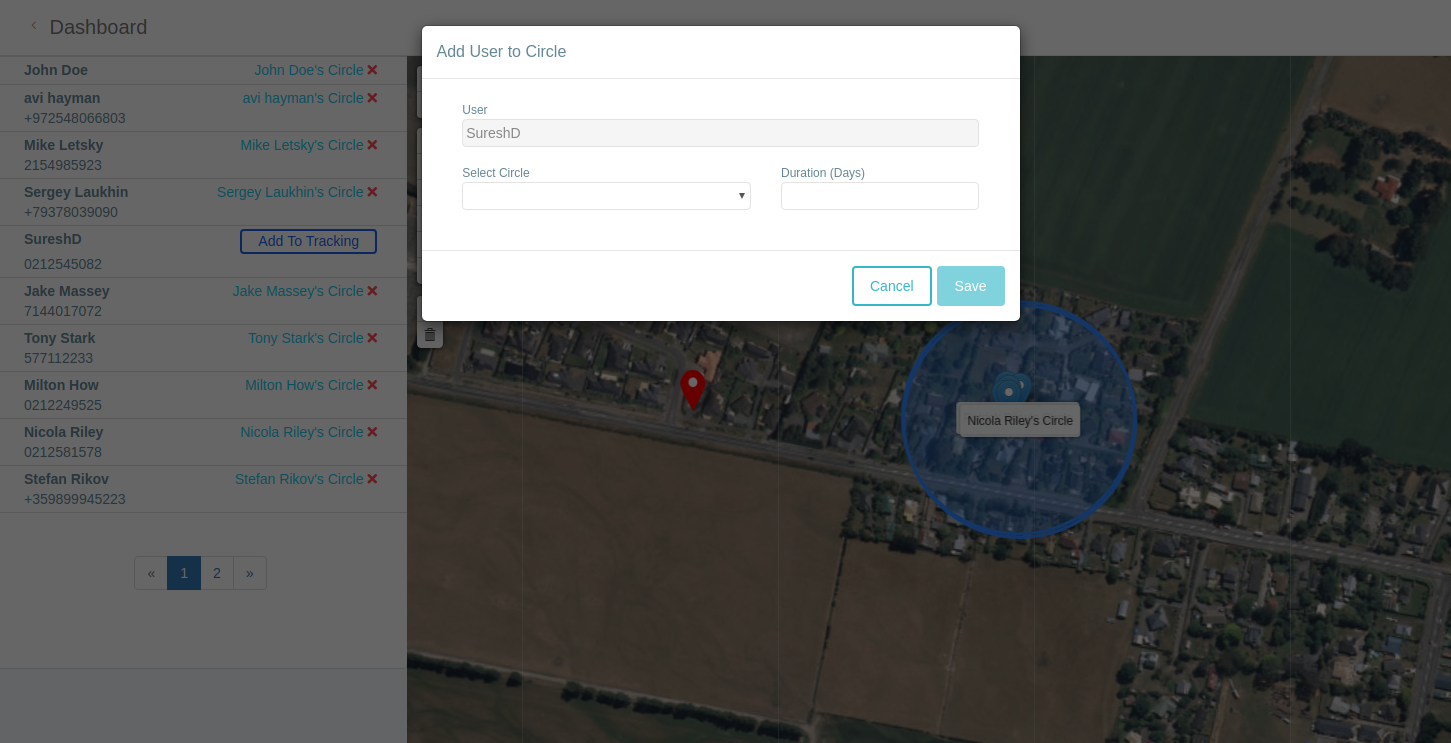Image resolution: width=1451 pixels, height=743 pixels.
Task: Open Sergey Laukhin's Circle link
Action: (x=290, y=192)
